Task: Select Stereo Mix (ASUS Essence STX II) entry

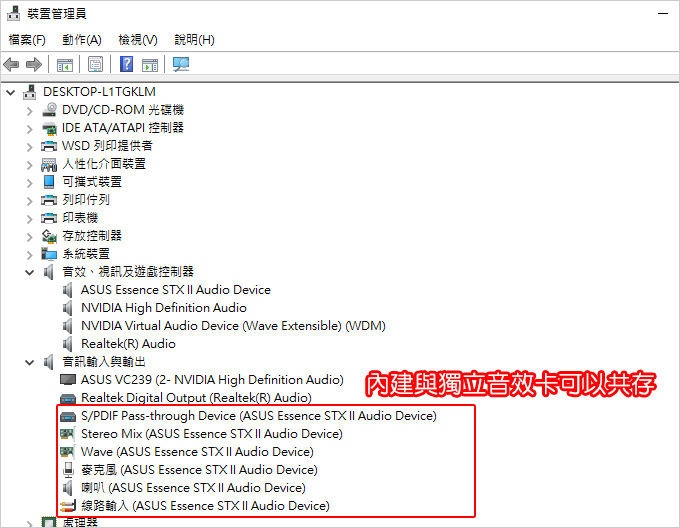Action: tap(212, 434)
